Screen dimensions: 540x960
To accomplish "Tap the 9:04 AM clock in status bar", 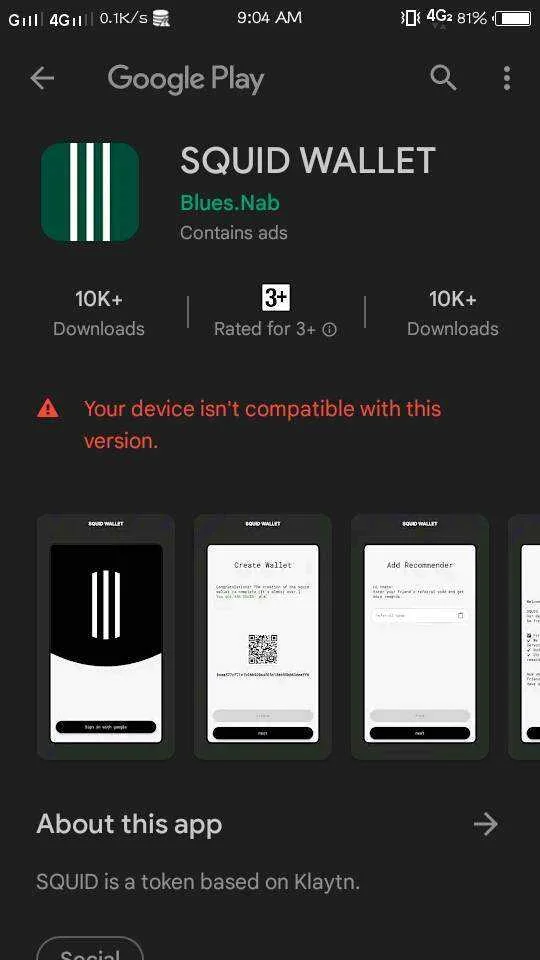I will pyautogui.click(x=269, y=18).
